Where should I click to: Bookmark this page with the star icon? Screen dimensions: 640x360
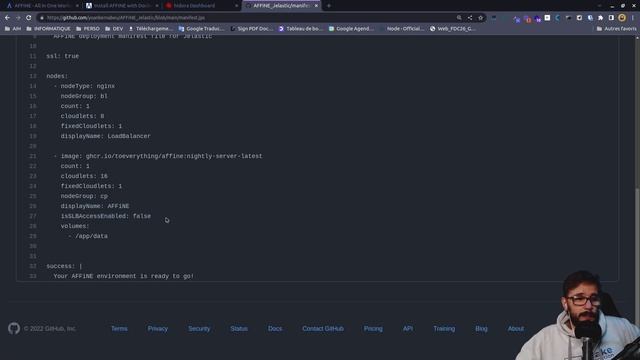coord(480,18)
